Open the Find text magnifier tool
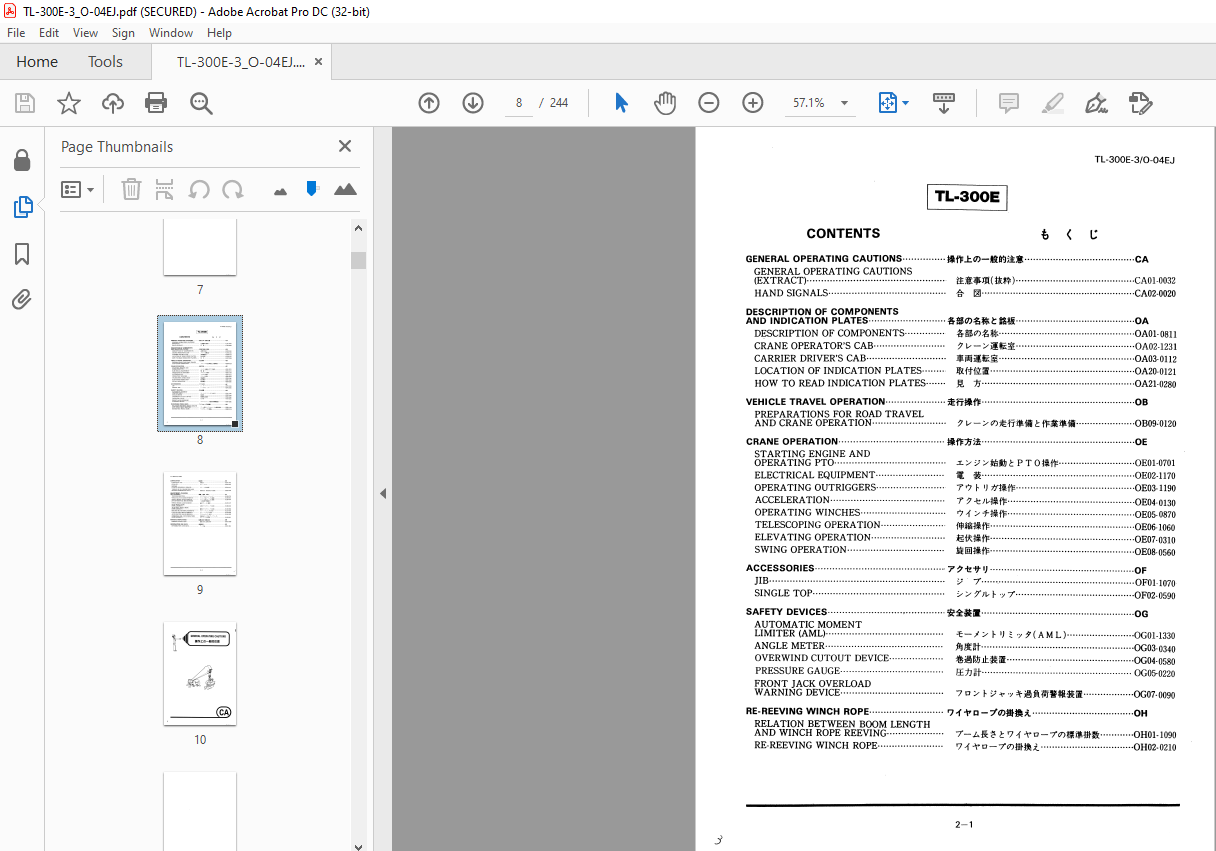The height and width of the screenshot is (851, 1216). (x=201, y=103)
